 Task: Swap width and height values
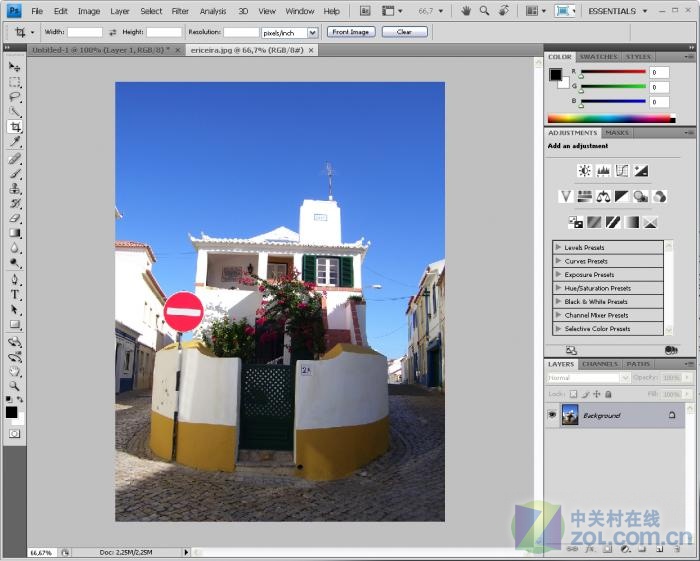click(113, 32)
